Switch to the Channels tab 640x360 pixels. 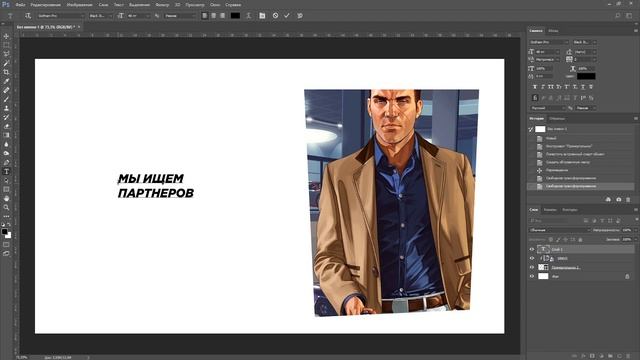pos(550,210)
